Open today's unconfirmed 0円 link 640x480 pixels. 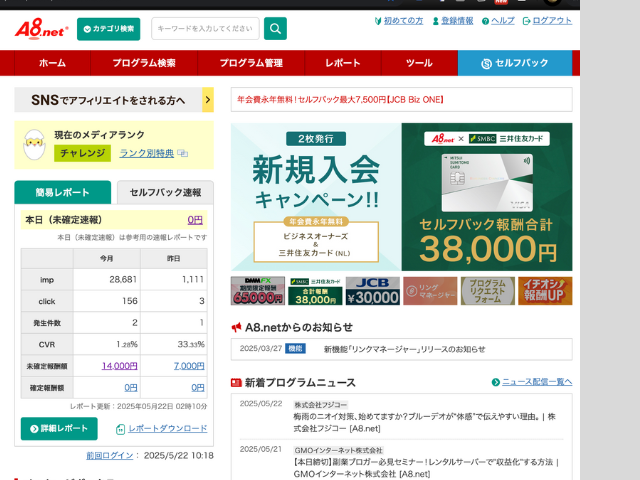[x=195, y=220]
